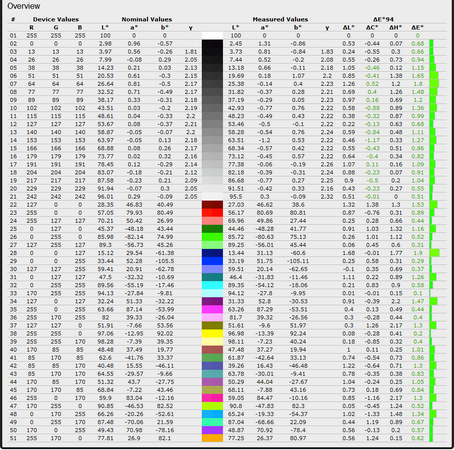Click the Nominal Values group header
Viewport: 454px width, 450px height.
tap(147, 19)
